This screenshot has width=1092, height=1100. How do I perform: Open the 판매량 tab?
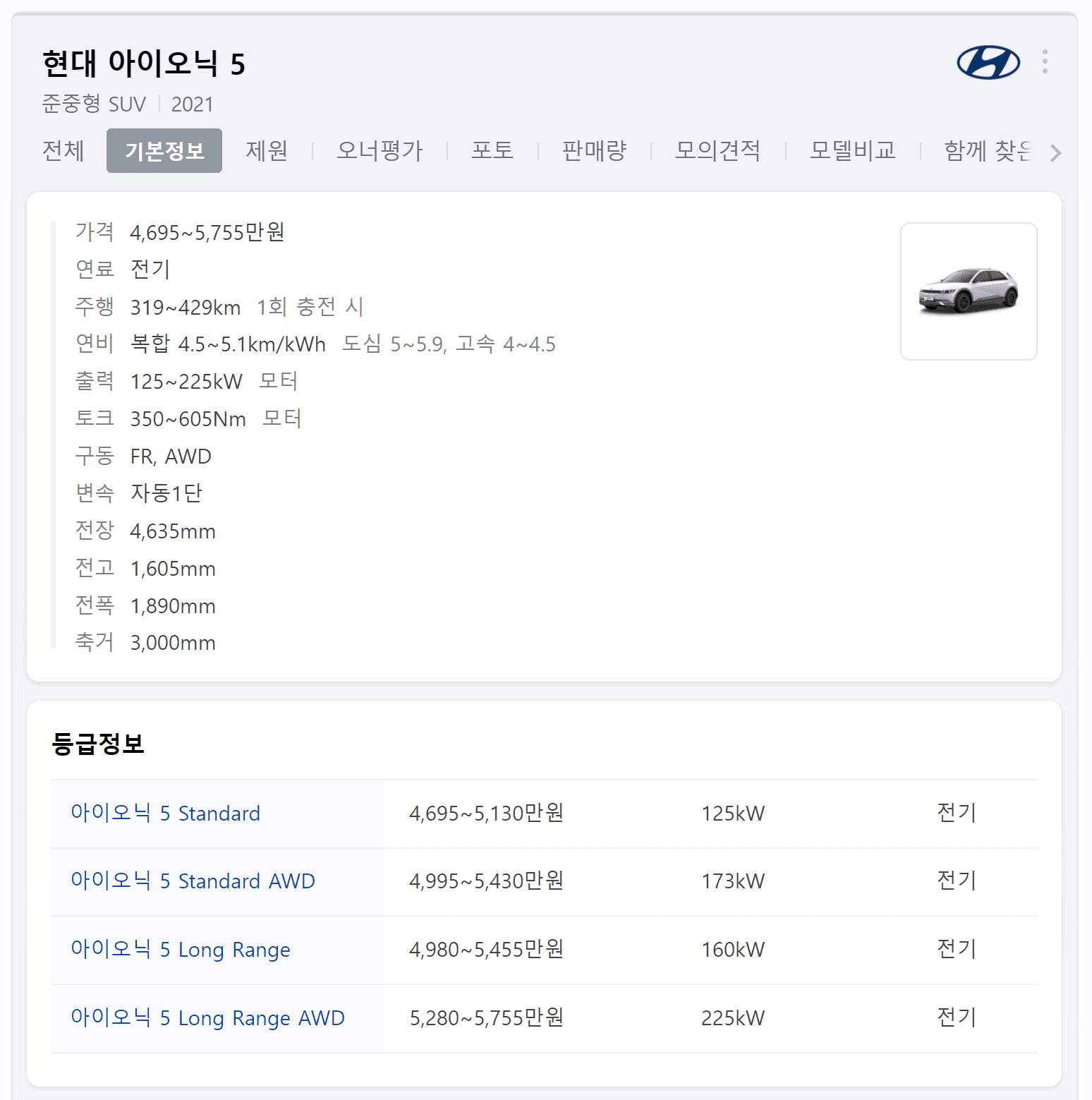594,150
